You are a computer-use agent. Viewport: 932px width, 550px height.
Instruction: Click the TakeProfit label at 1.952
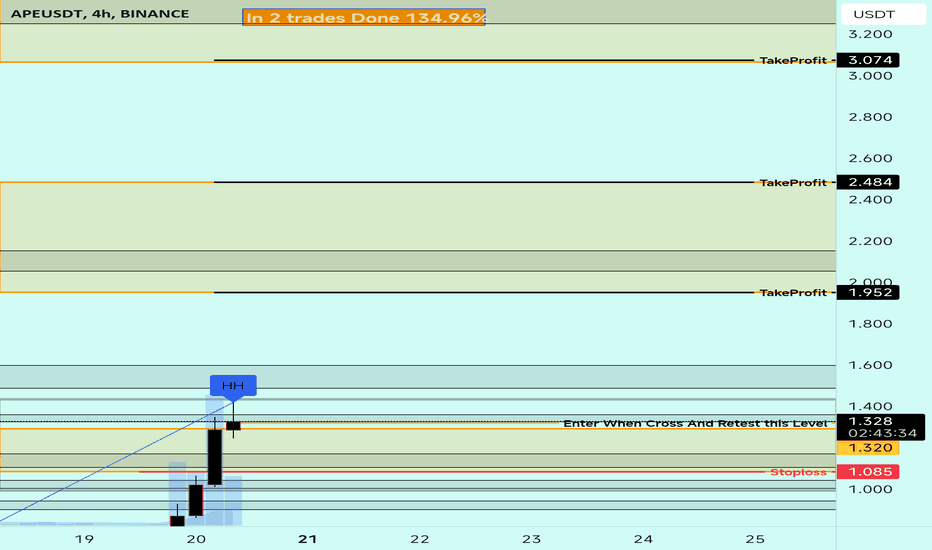793,293
